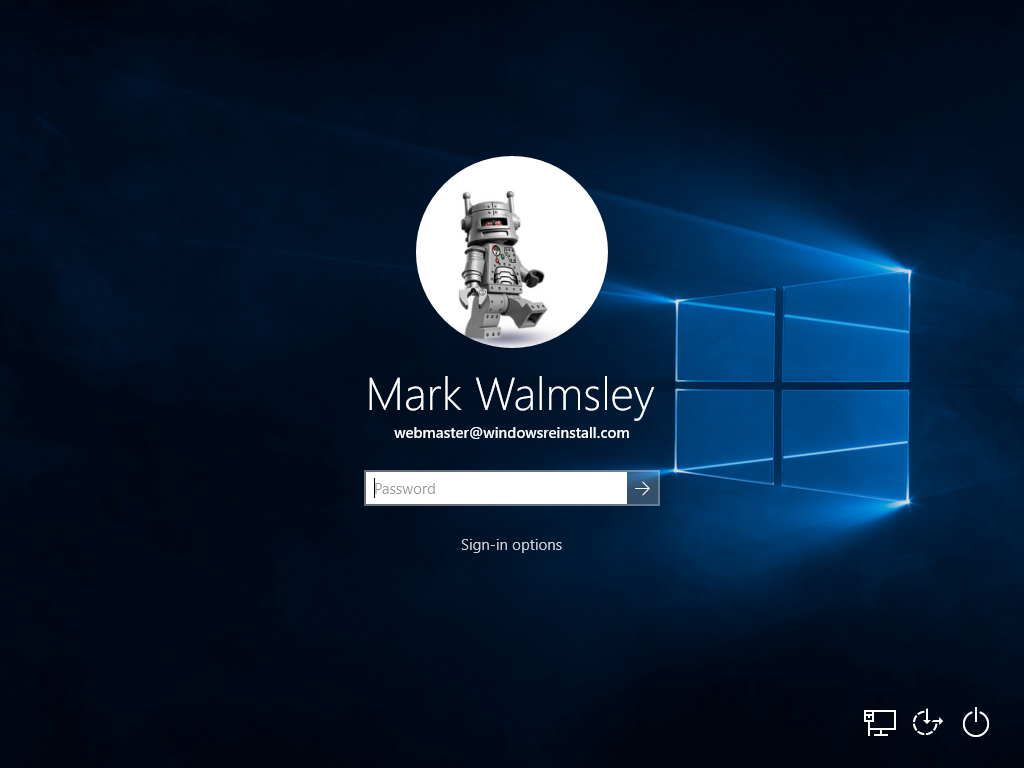The width and height of the screenshot is (1024, 768).
Task: Click the robot profile picture
Action: pyautogui.click(x=512, y=251)
